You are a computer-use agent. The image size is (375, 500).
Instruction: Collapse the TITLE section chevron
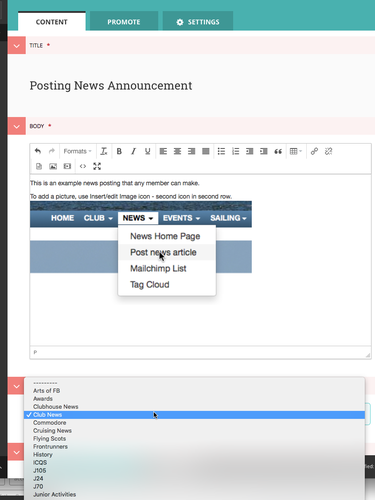coord(17,45)
